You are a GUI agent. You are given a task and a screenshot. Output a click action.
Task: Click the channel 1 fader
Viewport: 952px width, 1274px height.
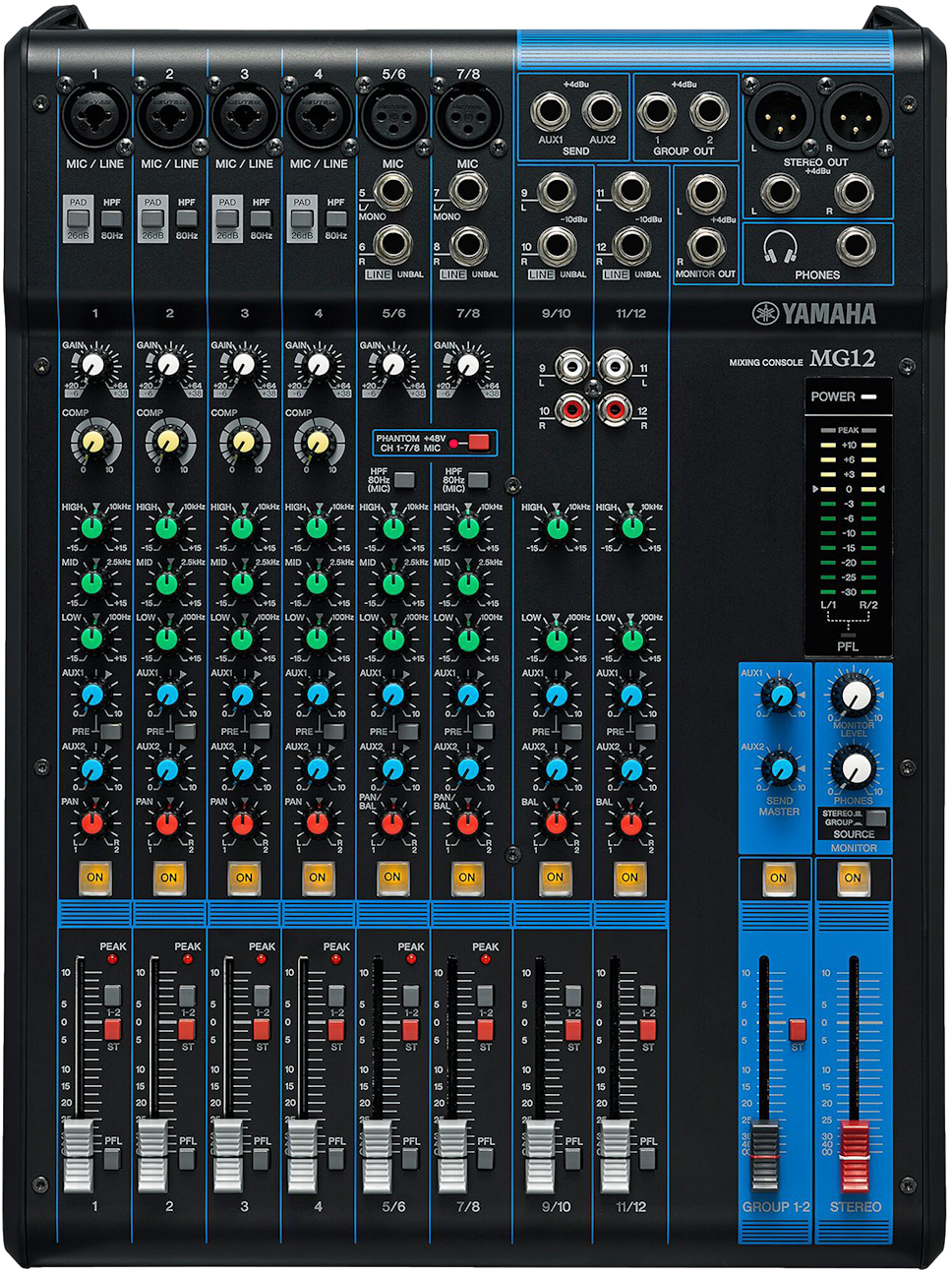(78, 1155)
